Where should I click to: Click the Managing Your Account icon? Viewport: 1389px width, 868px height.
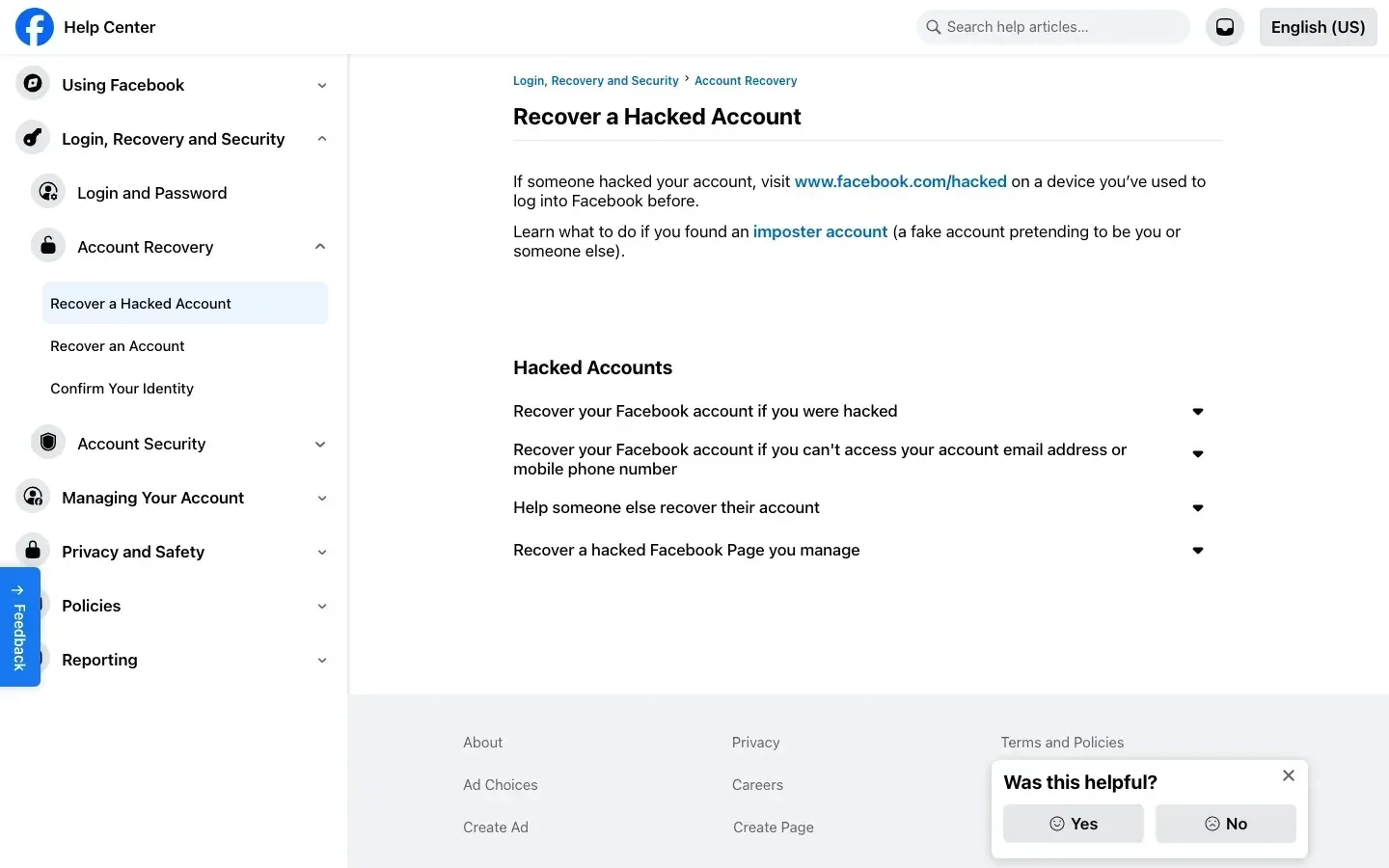pyautogui.click(x=33, y=497)
